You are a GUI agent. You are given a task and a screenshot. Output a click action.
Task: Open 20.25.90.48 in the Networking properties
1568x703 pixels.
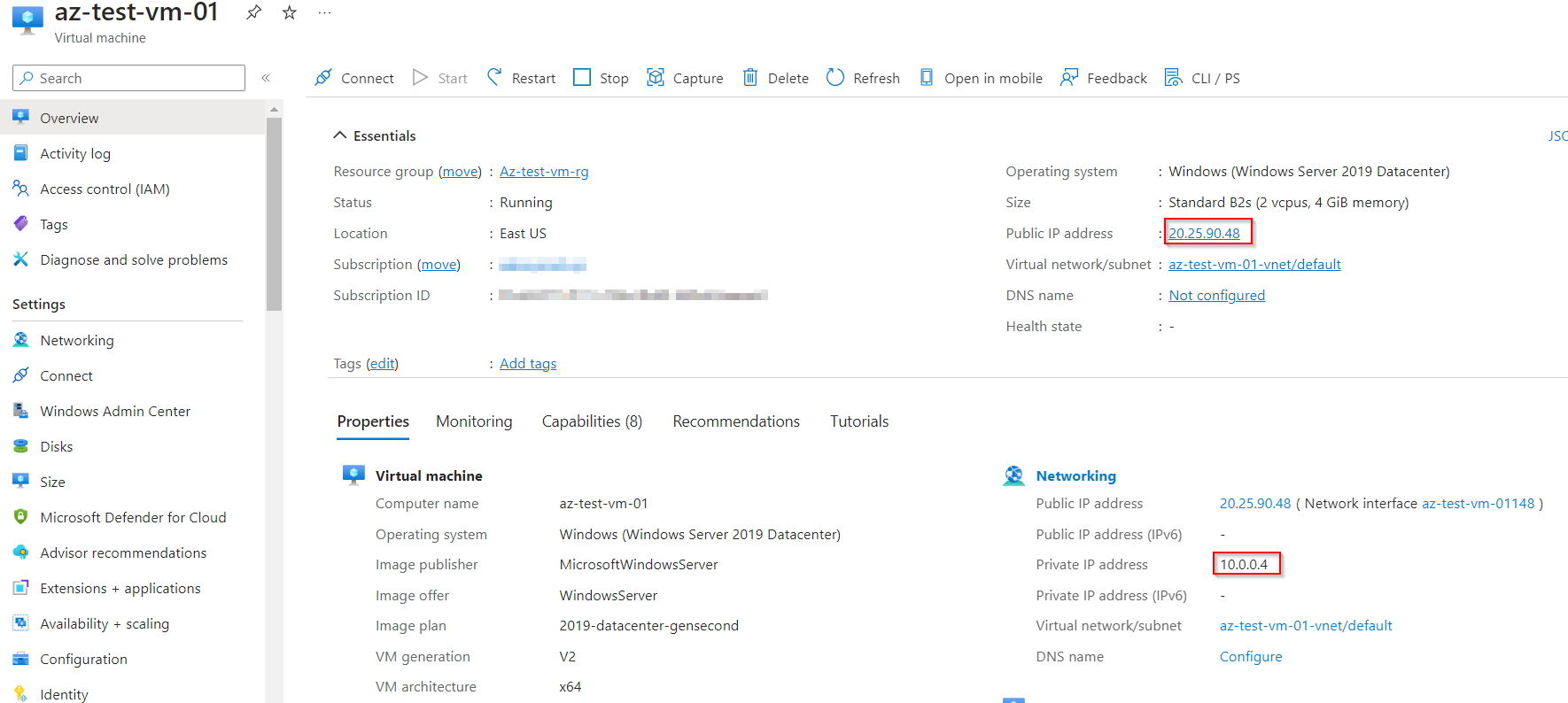coord(1255,504)
